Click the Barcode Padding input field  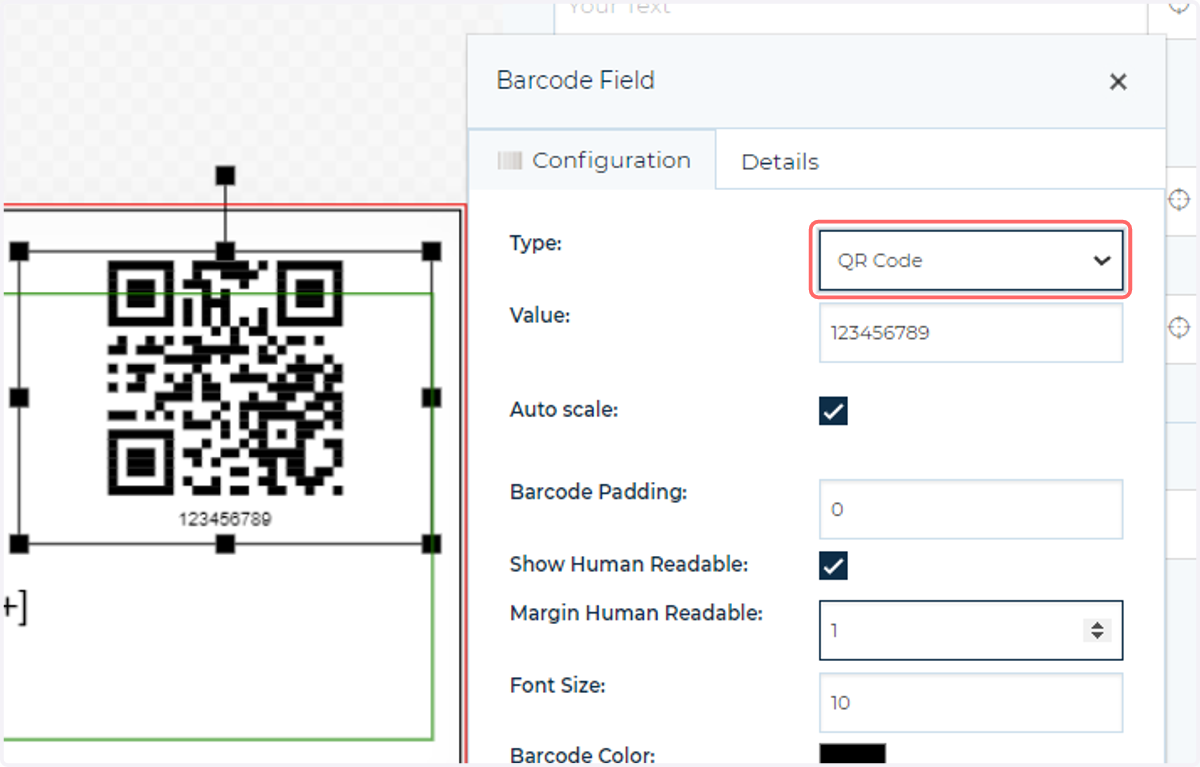[970, 509]
